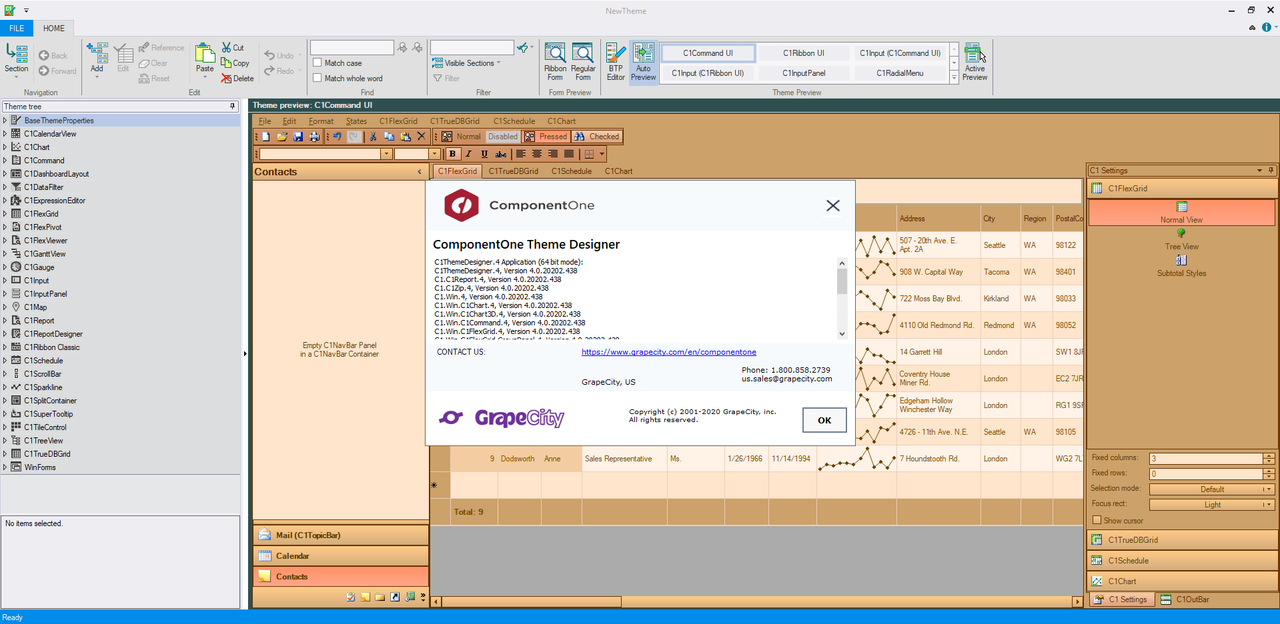Open Ribbon Form preview
The width and height of the screenshot is (1280, 624).
[555, 62]
